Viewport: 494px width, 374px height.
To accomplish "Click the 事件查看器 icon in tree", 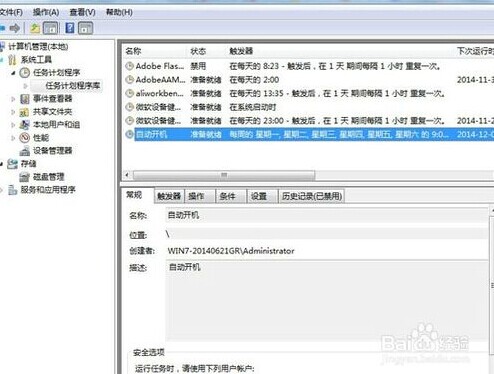I will pyautogui.click(x=25, y=99).
